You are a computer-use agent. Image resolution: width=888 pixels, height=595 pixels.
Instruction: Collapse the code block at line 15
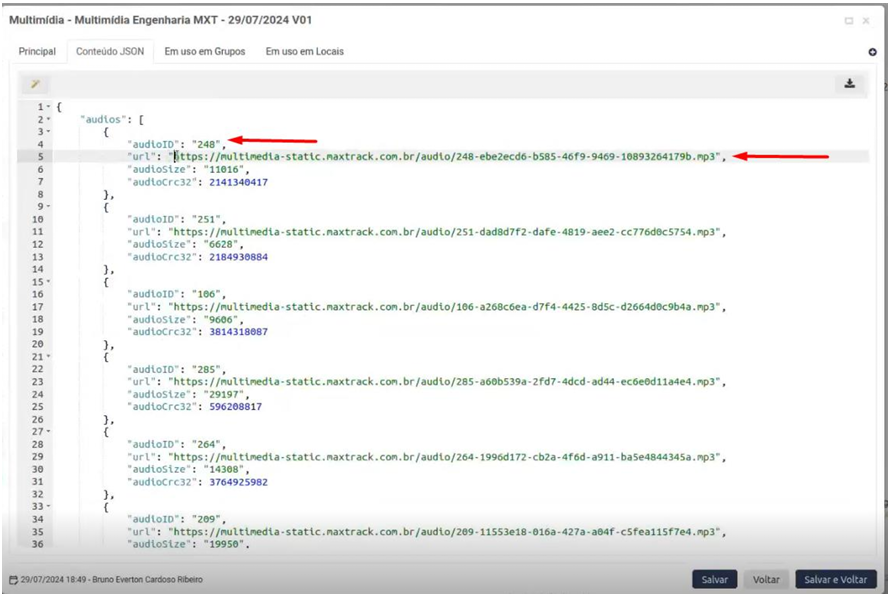pyautogui.click(x=48, y=282)
